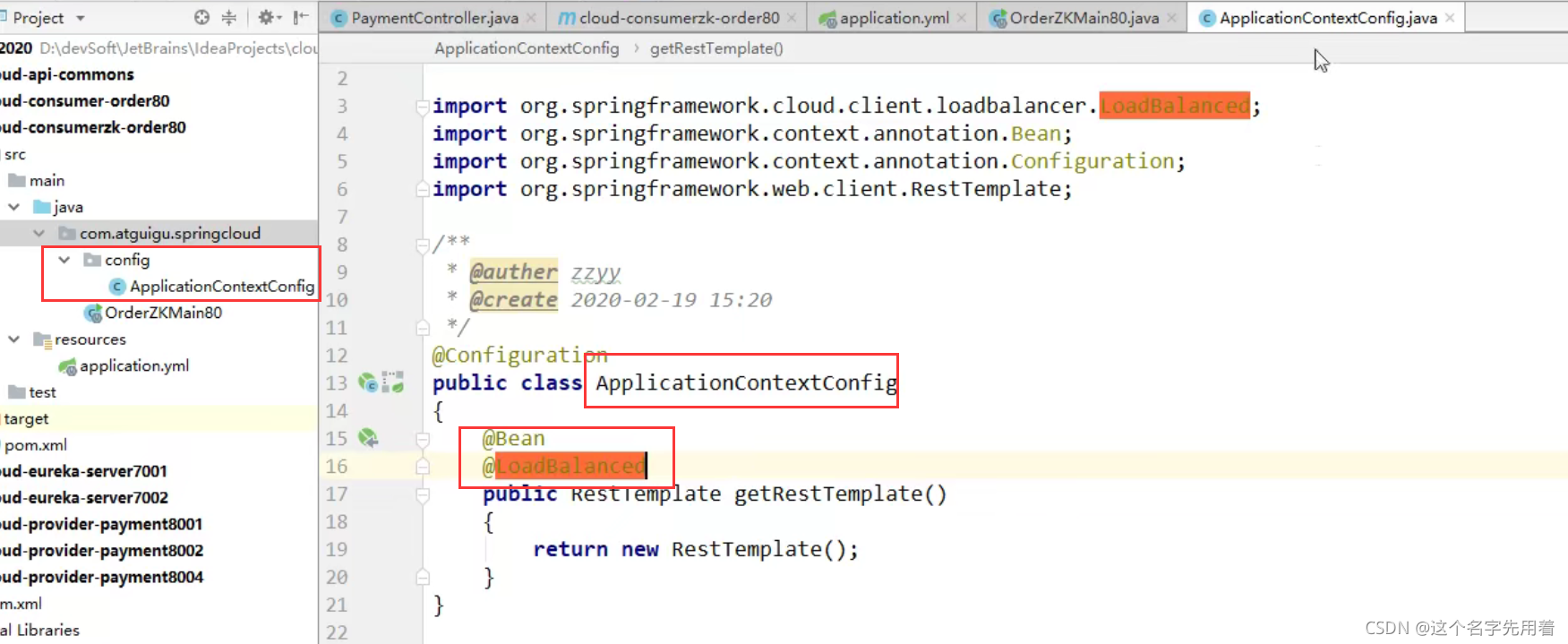This screenshot has height=644, width=1568.
Task: Click the resources folder icon
Action: 42,339
